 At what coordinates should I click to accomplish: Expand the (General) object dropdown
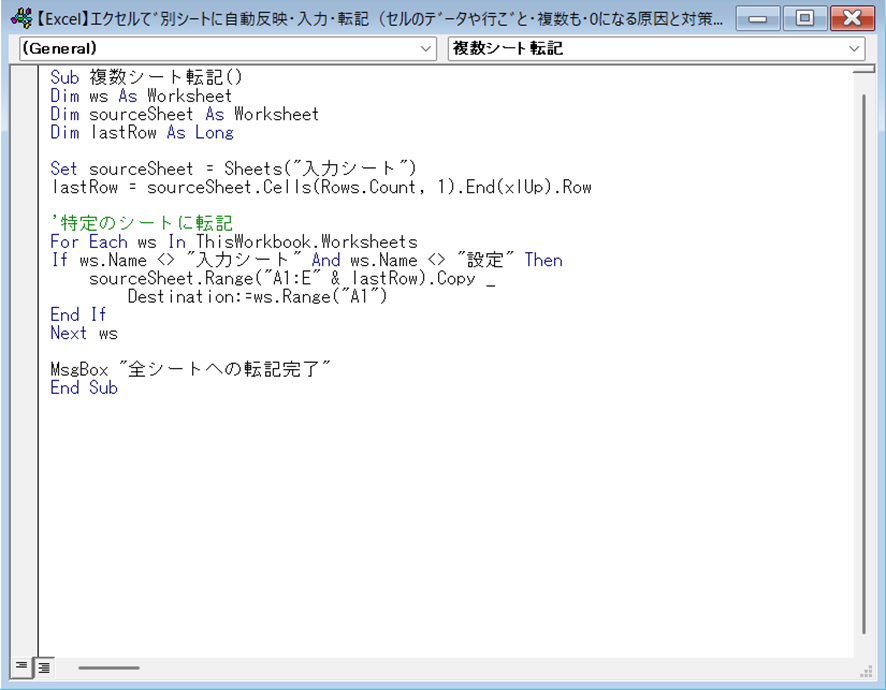(x=427, y=48)
